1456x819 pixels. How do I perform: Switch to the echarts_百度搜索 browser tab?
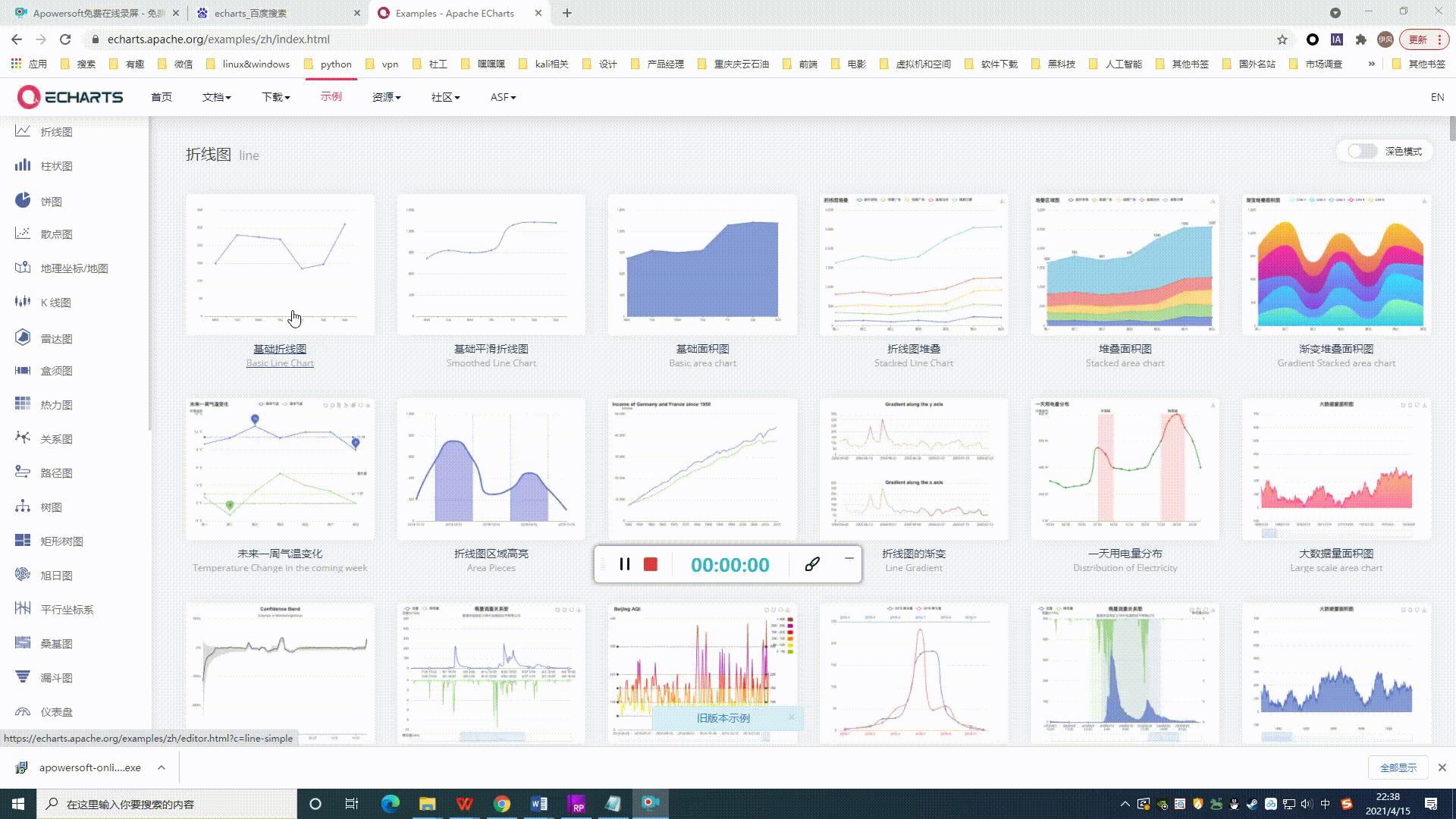pos(250,13)
